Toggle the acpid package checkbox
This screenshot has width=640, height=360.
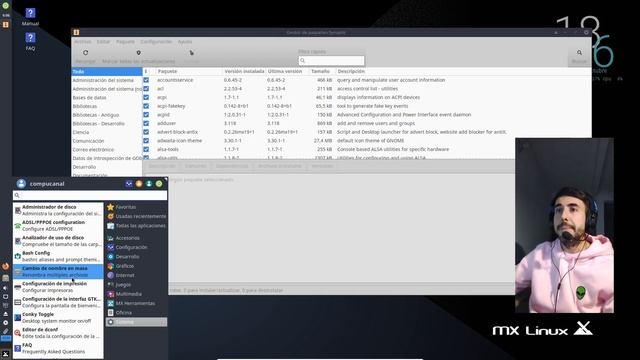tap(146, 115)
